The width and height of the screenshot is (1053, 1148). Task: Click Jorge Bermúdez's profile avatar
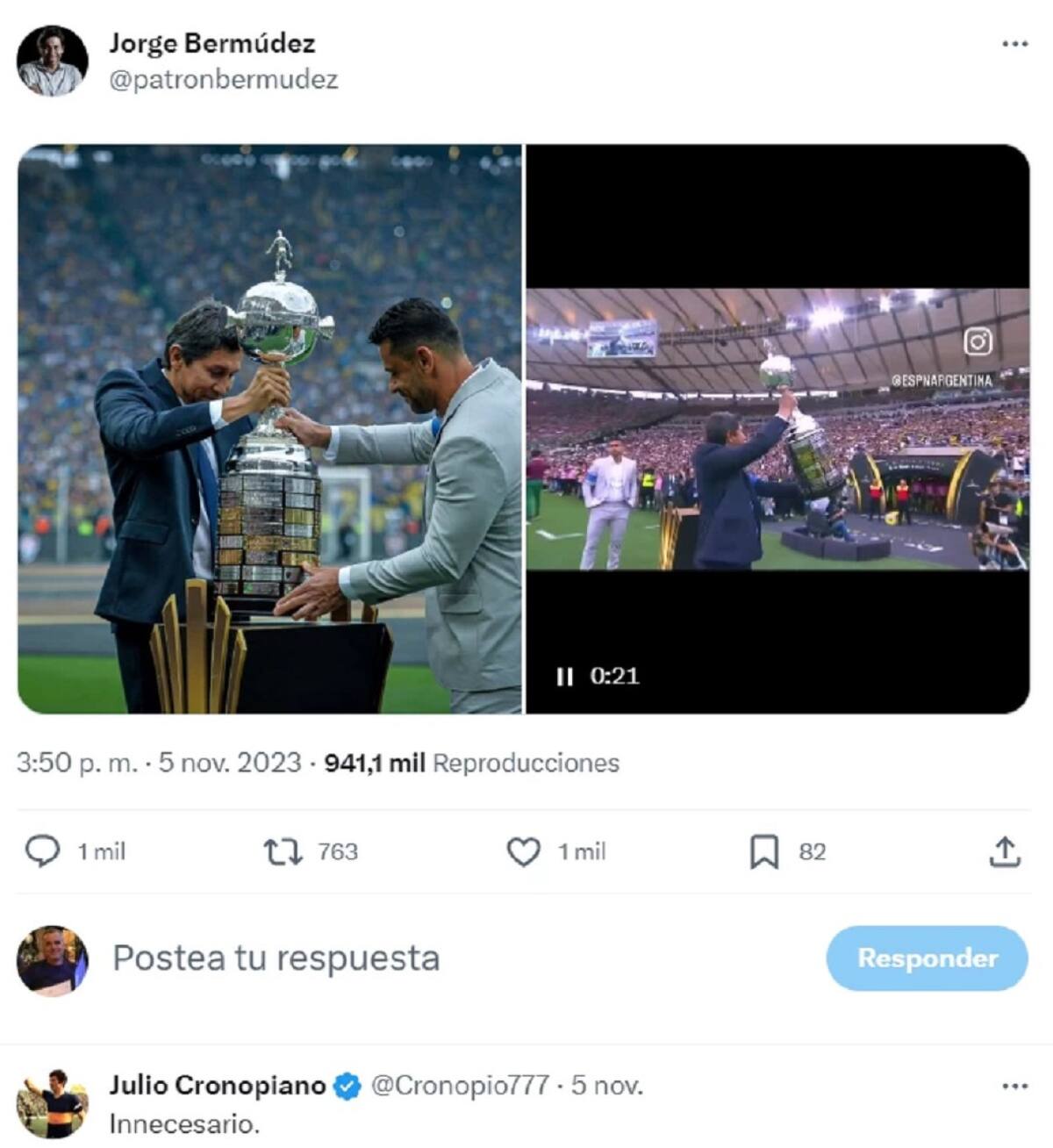(x=53, y=61)
